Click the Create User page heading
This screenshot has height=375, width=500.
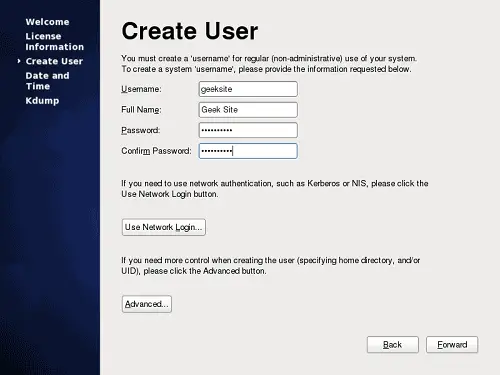click(190, 31)
